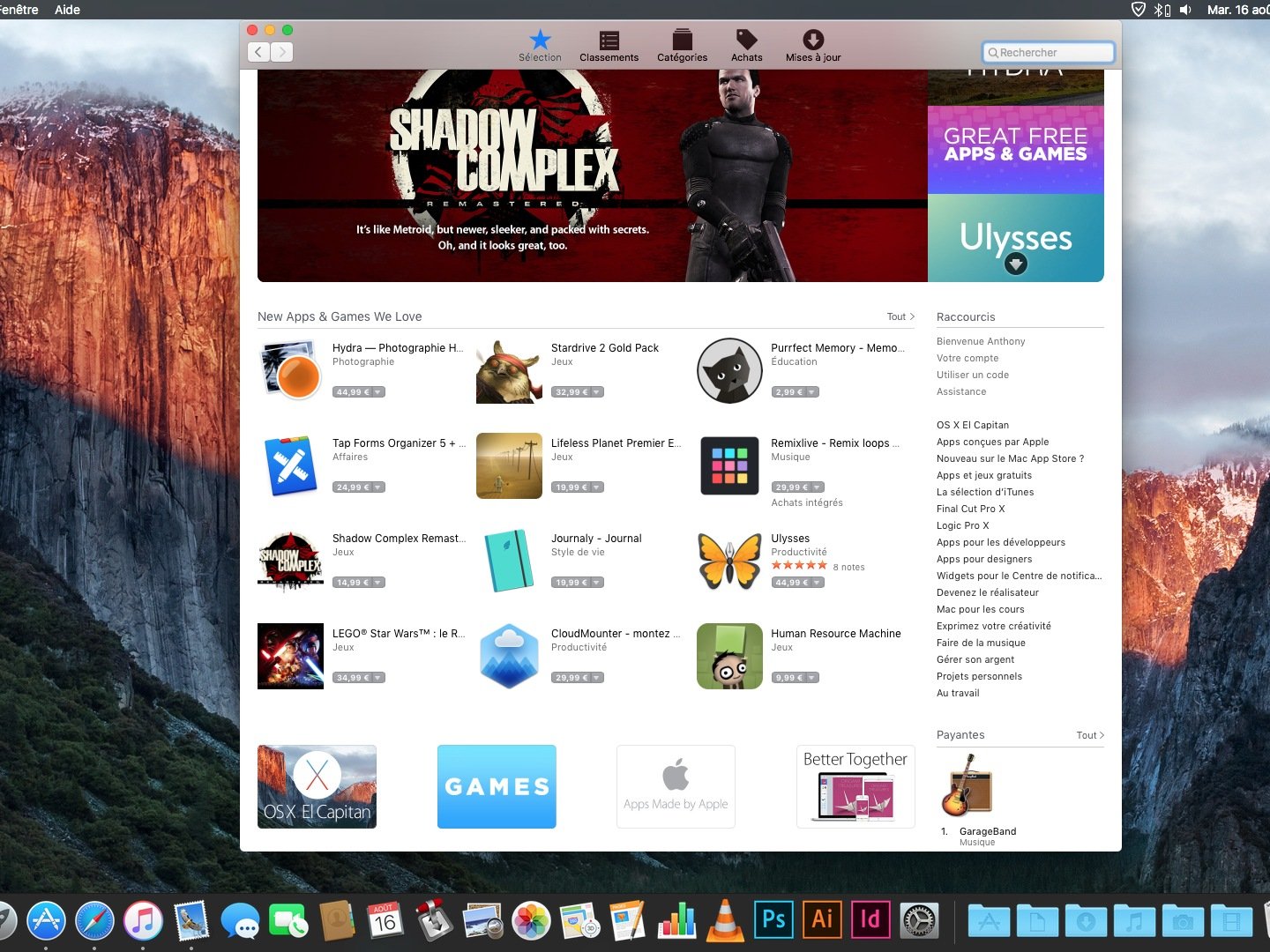Open System Preferences gear in Dock
Viewport: 1270px width, 952px height.
pyautogui.click(x=919, y=921)
